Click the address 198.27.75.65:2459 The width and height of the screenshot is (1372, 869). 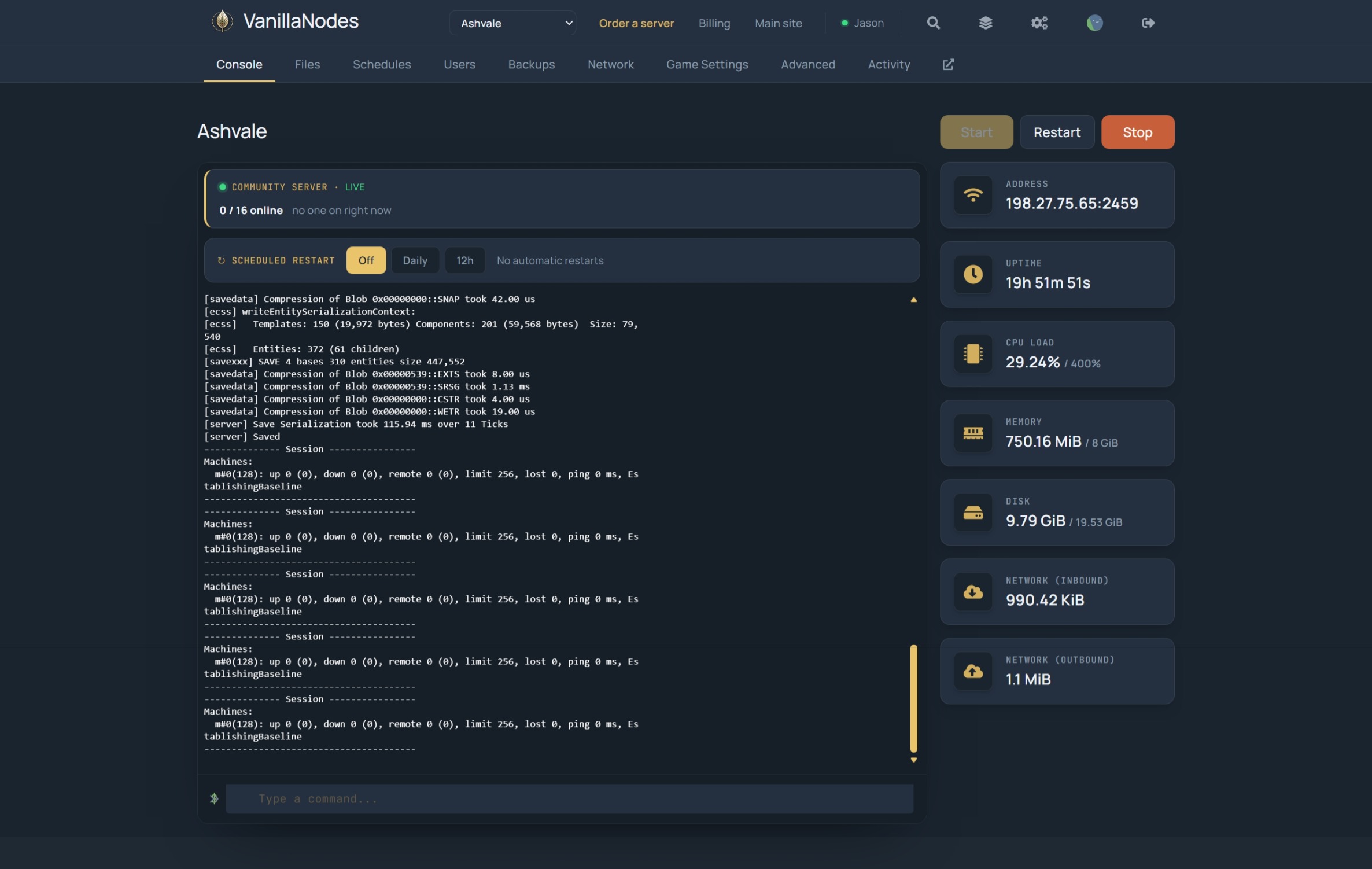[x=1072, y=203]
